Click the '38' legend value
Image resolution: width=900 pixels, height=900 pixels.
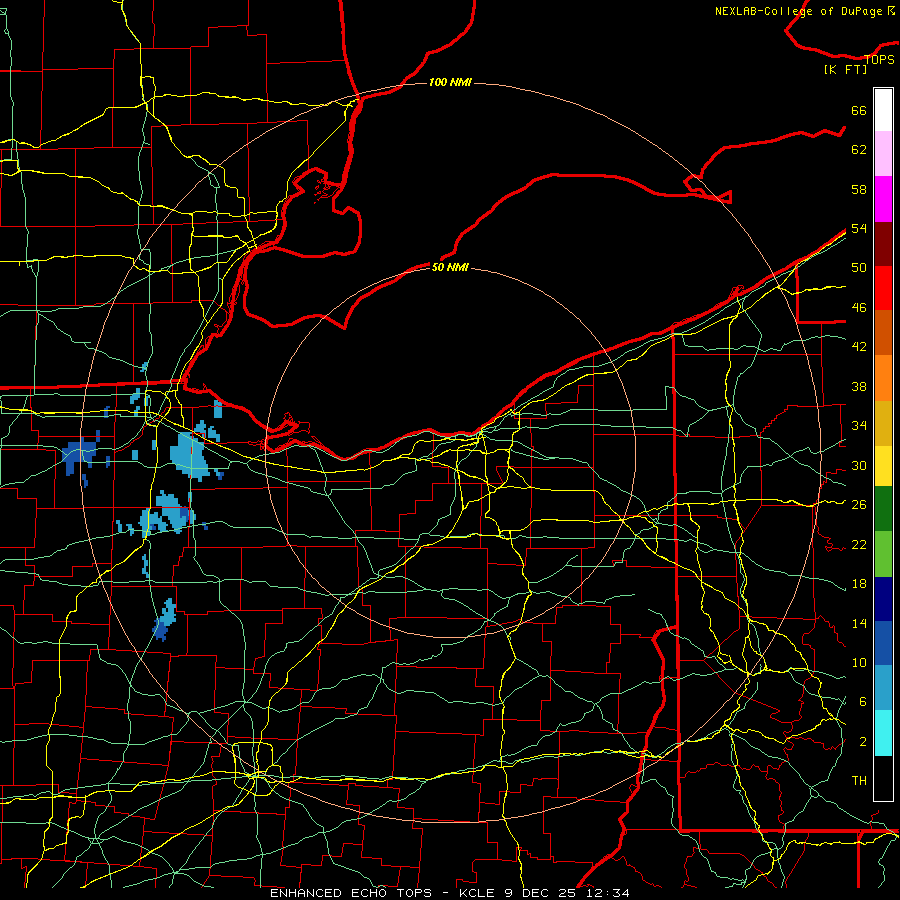[859, 386]
